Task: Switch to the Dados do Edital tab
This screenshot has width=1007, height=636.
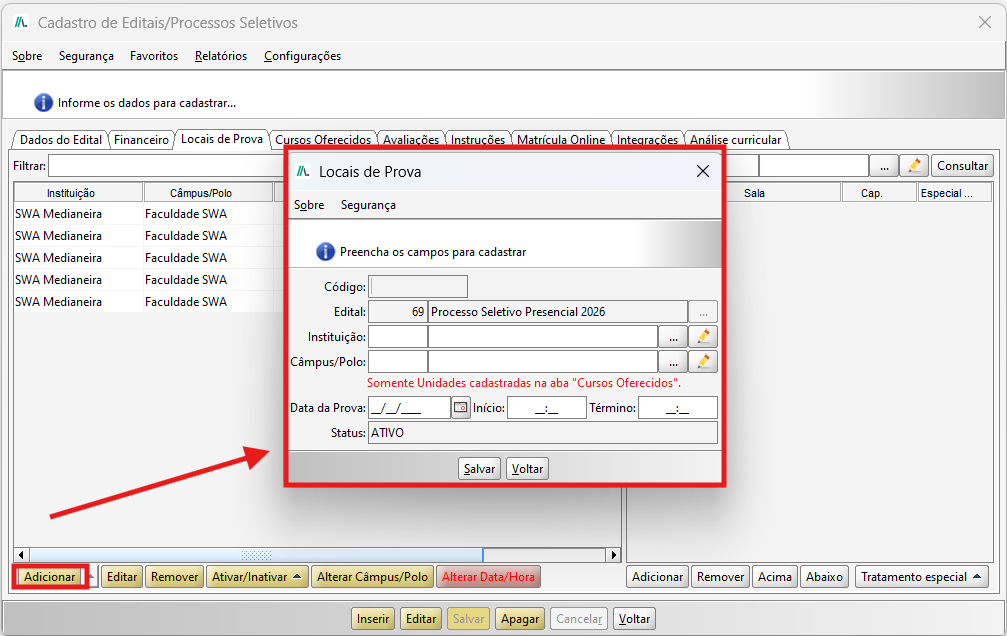Action: [60, 139]
